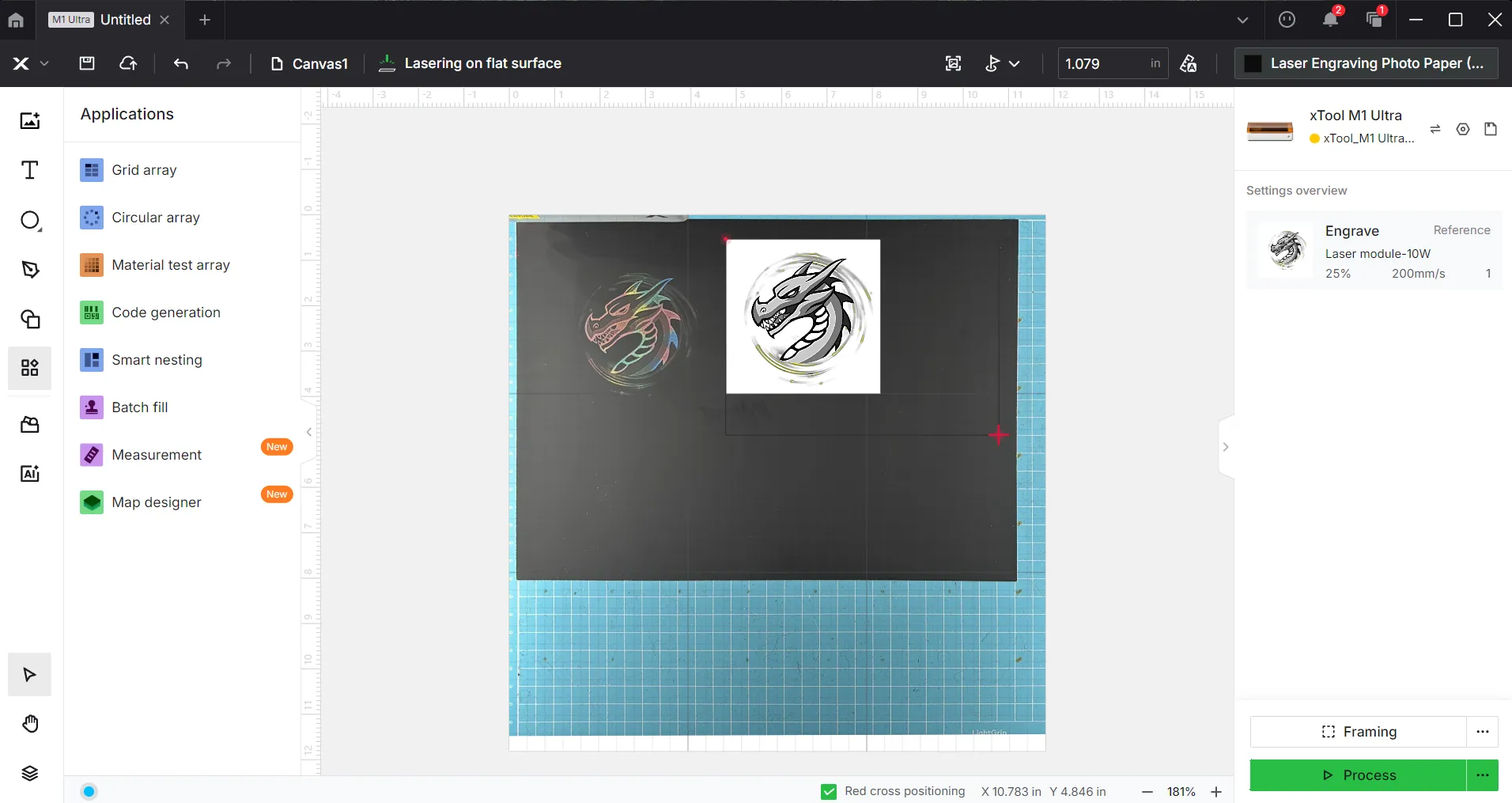Viewport: 1512px width, 803px height.
Task: Start the job with Process button
Action: (1358, 775)
